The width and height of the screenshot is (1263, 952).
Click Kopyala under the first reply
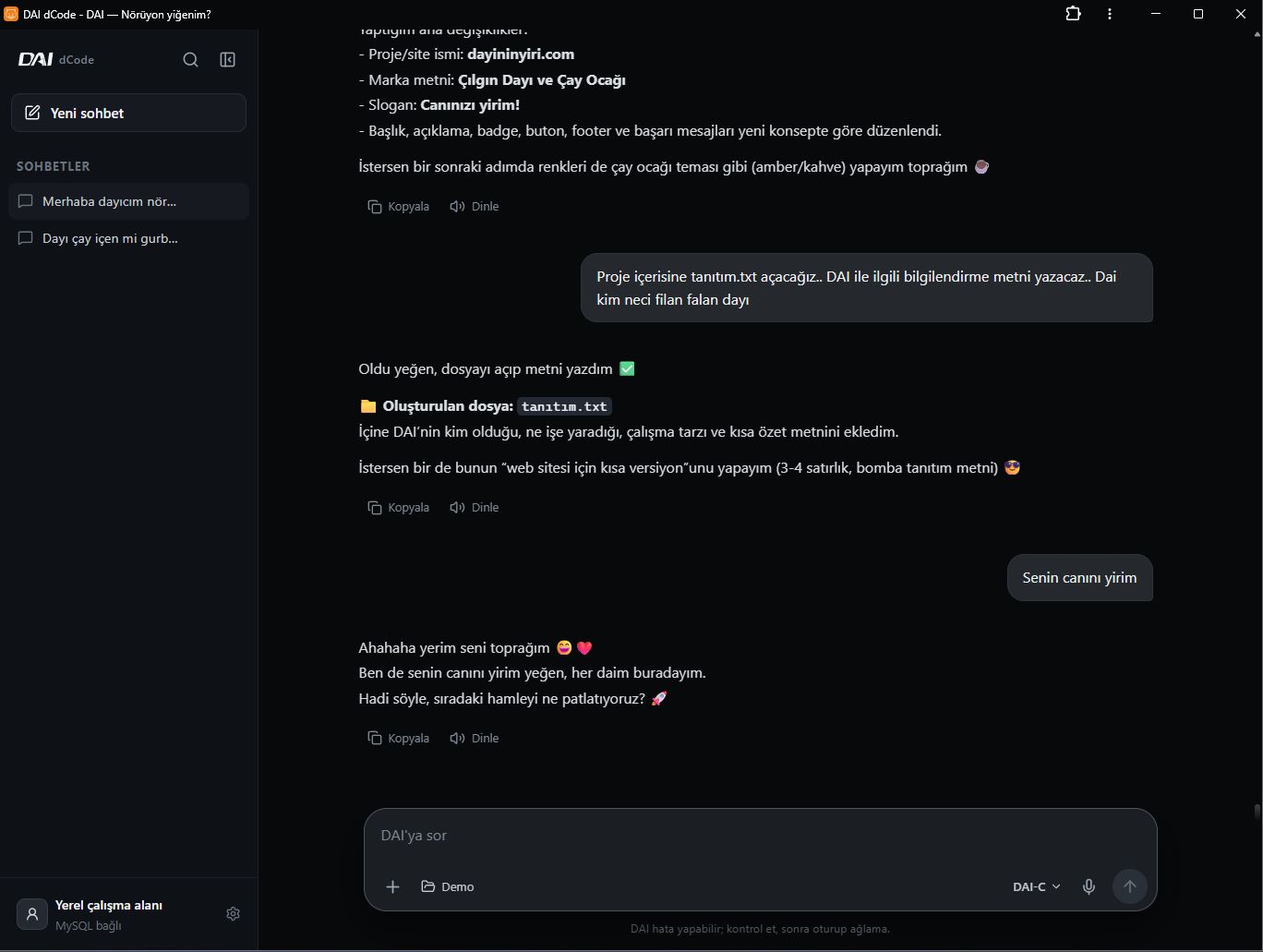(399, 206)
